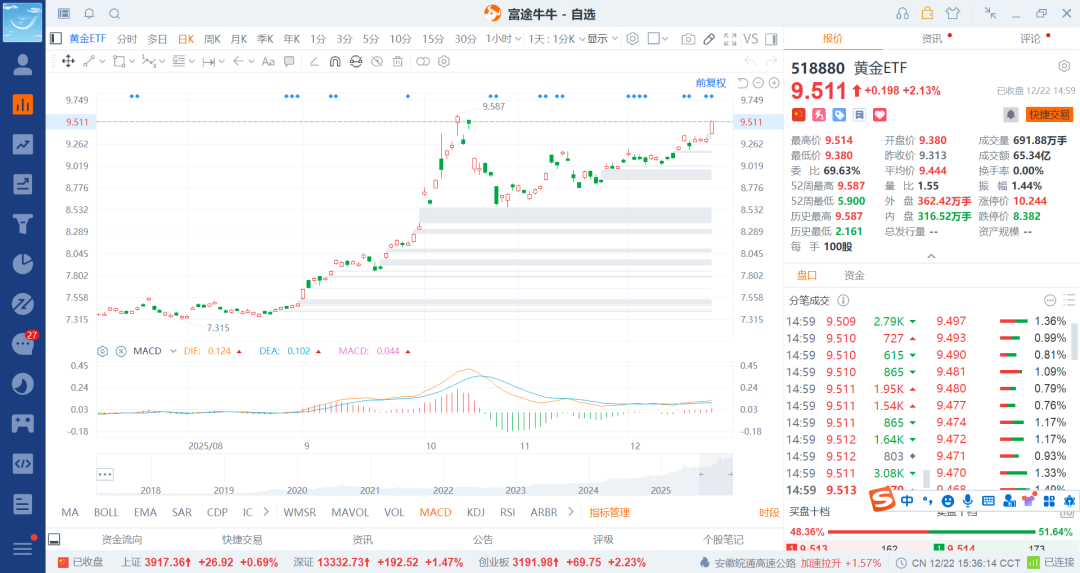Toggle the left panel sidebar icon beside 黄金ETF
Viewport: 1080px width, 573px height.
click(56, 39)
